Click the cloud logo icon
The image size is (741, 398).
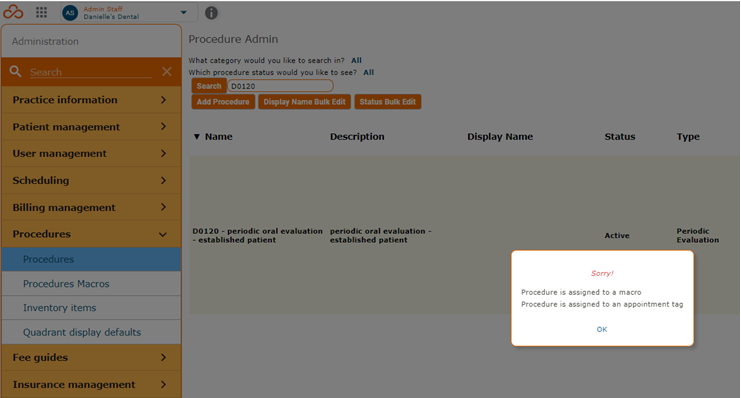point(13,12)
